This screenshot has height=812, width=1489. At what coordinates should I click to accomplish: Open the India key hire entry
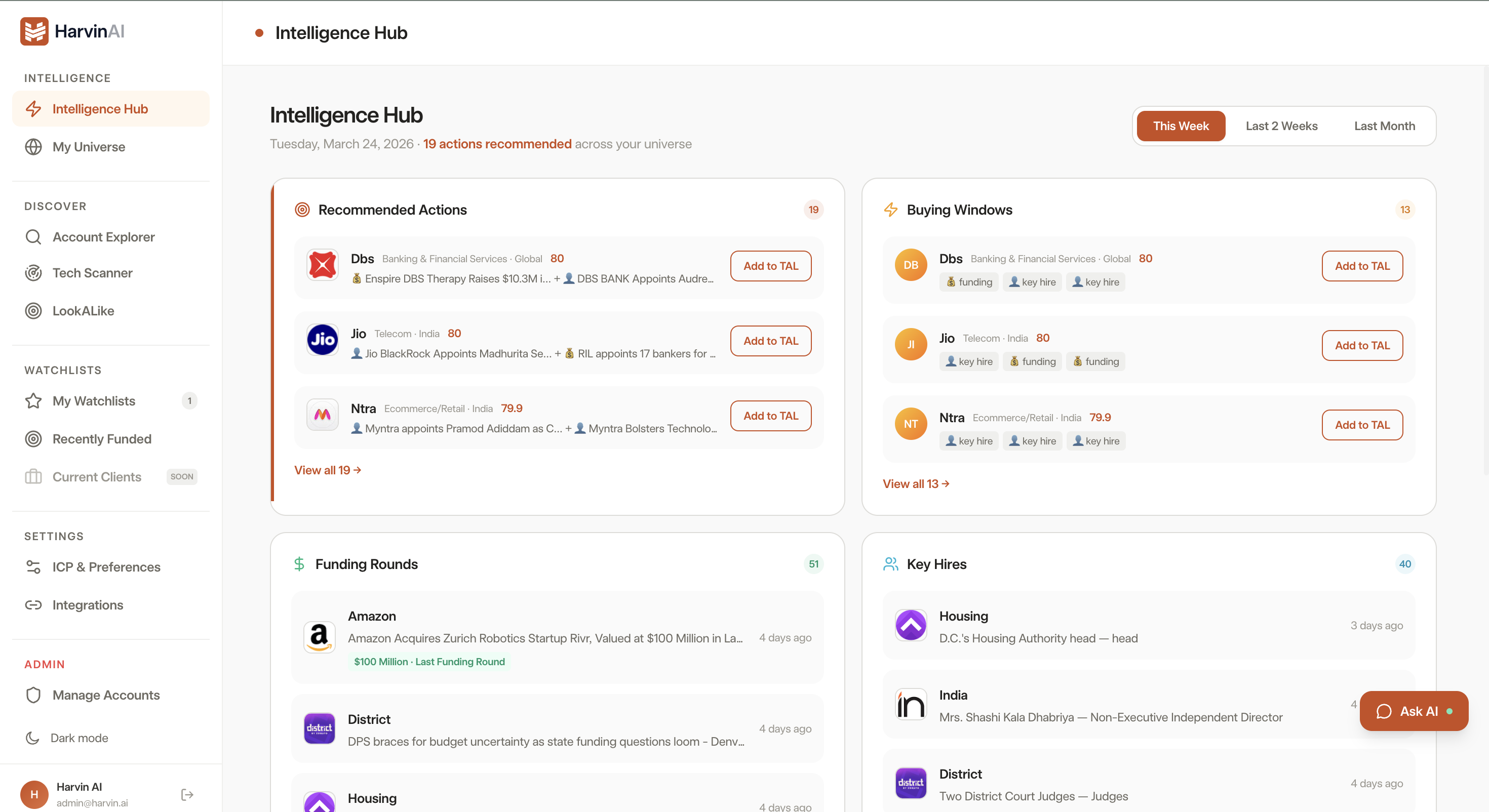tap(1149, 705)
